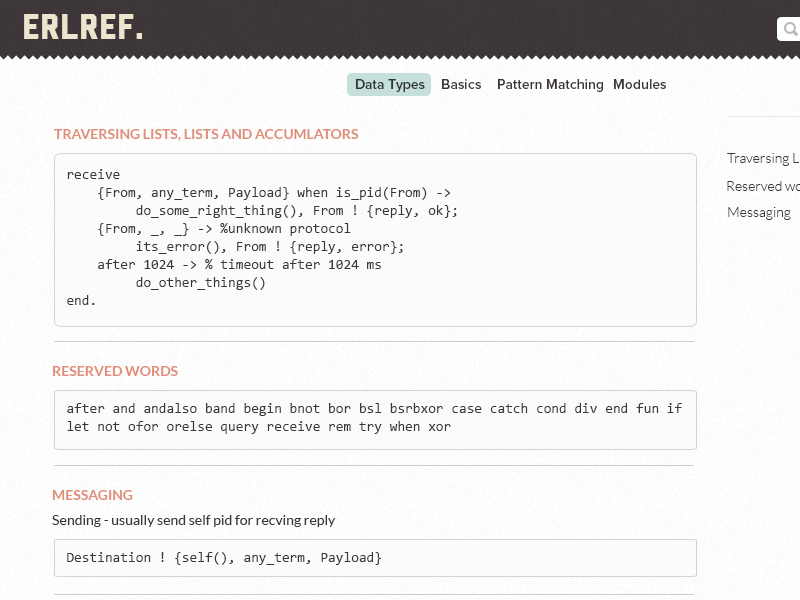
Task: Click the Messaging section heading
Action: (92, 495)
